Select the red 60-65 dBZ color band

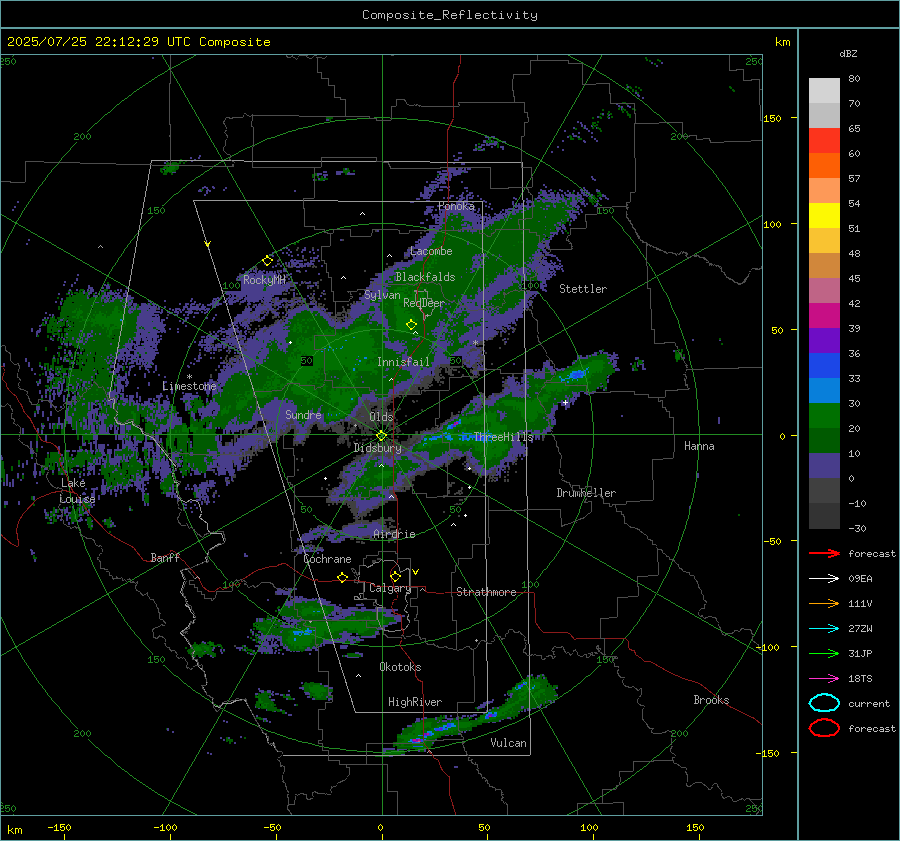click(824, 141)
